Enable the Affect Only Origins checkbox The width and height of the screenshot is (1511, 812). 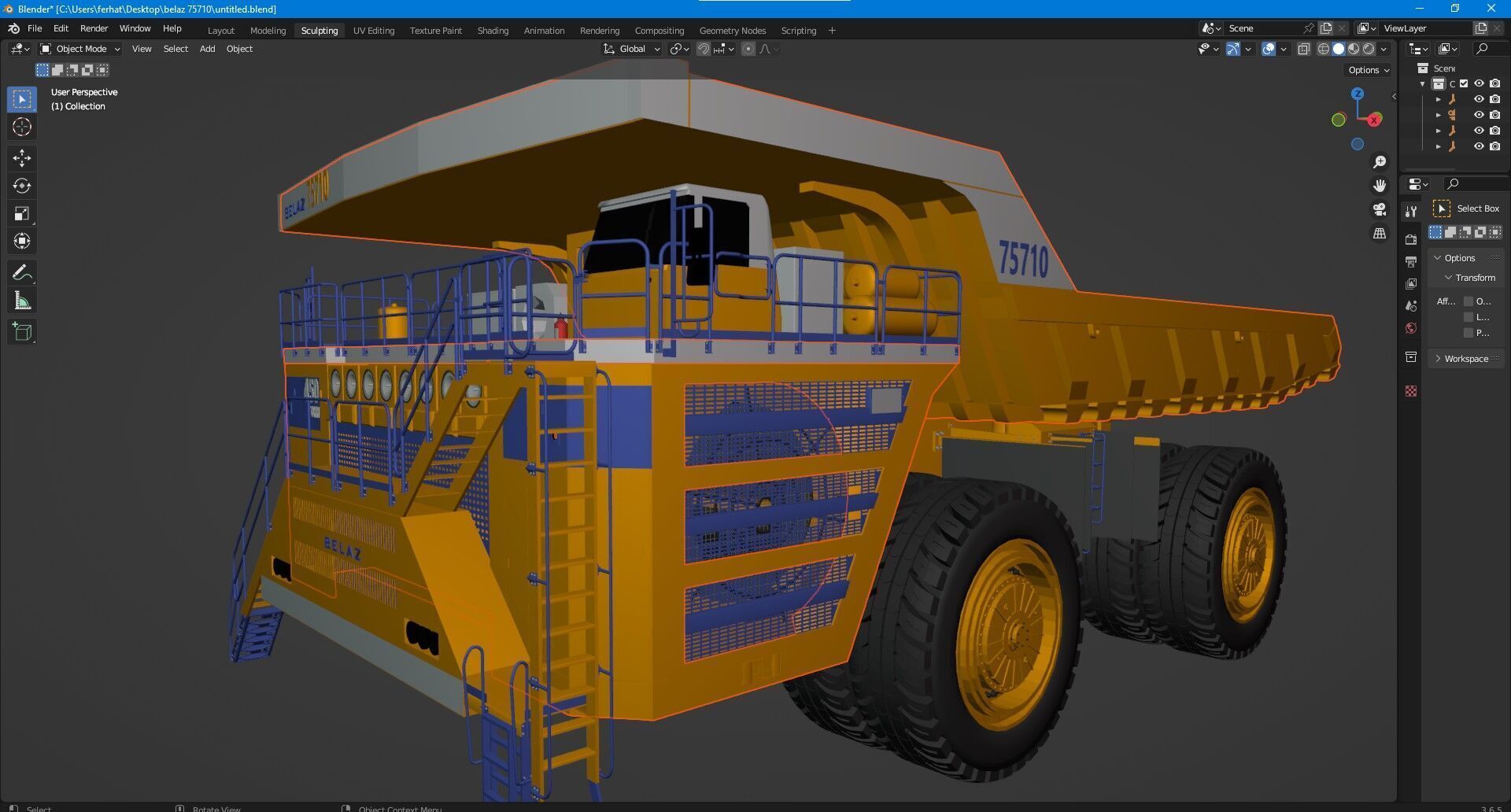click(x=1468, y=301)
